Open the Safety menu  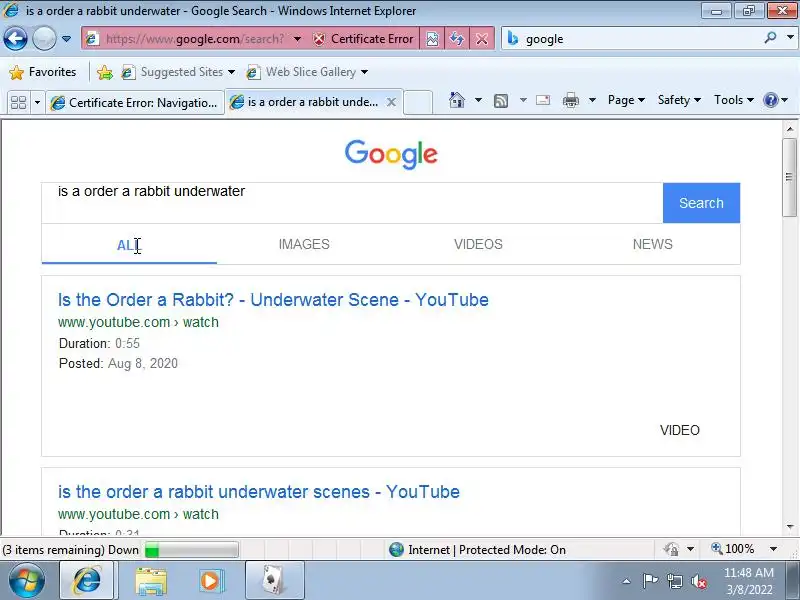pos(679,100)
